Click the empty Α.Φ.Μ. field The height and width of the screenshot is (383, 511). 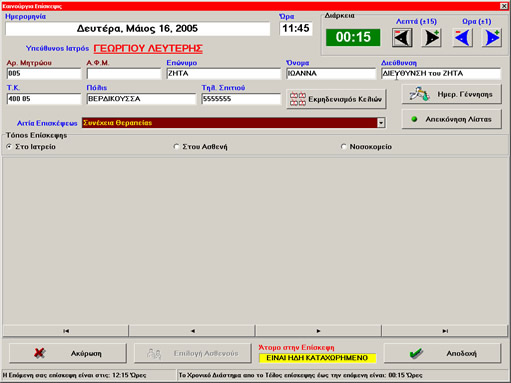pyautogui.click(x=124, y=73)
